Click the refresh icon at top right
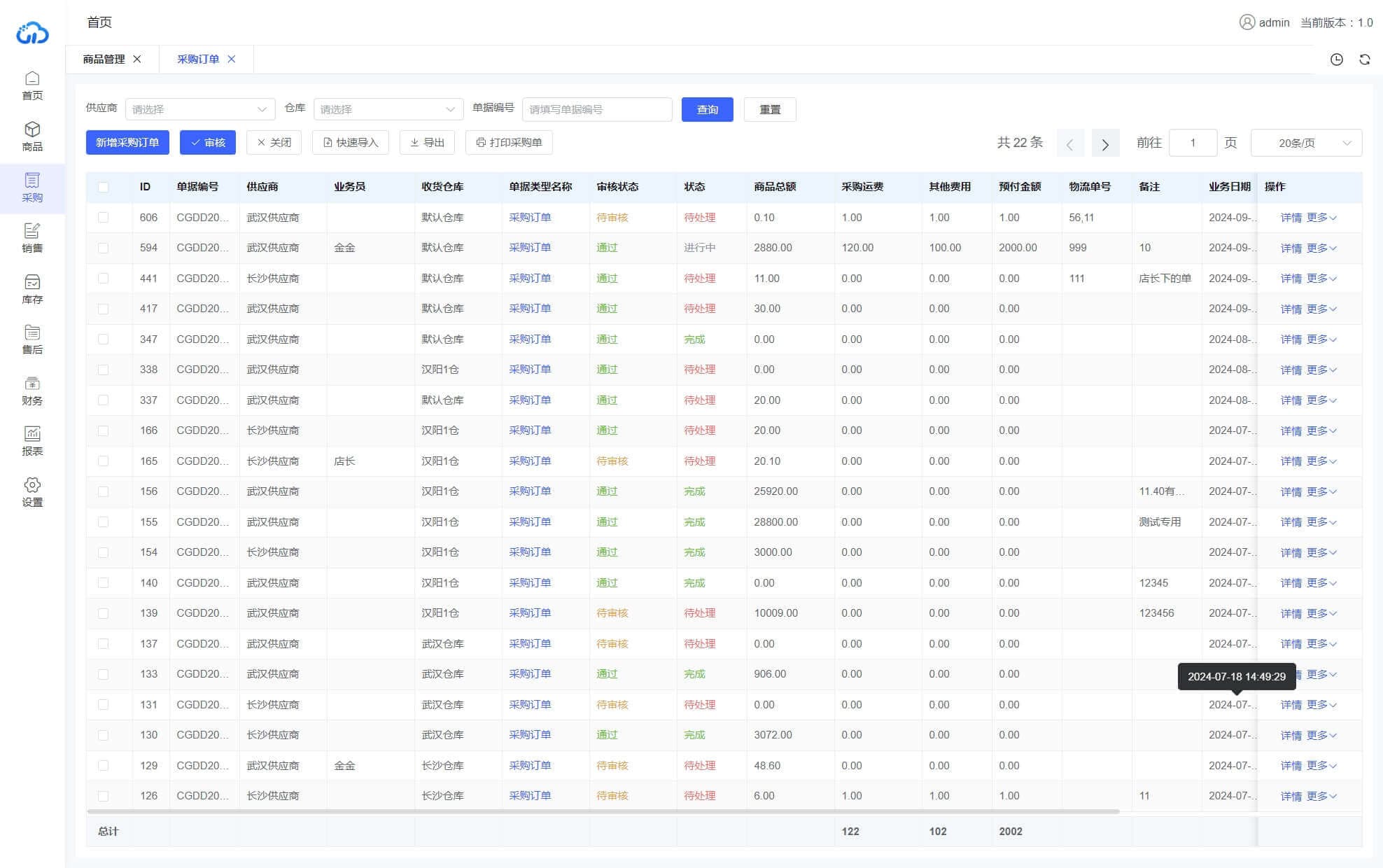Image resolution: width=1383 pixels, height=868 pixels. point(1365,59)
